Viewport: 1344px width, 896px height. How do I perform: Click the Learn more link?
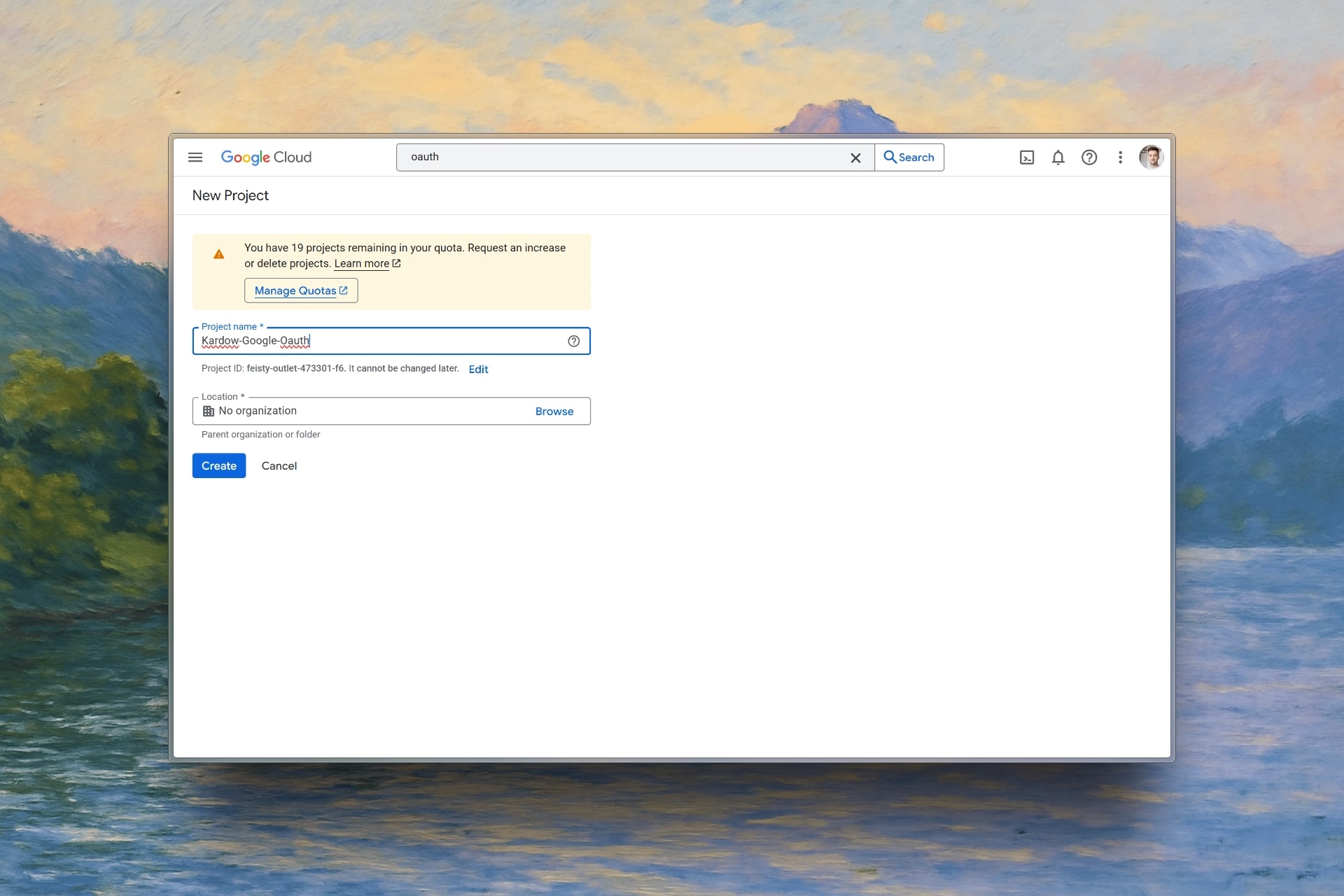tap(362, 264)
